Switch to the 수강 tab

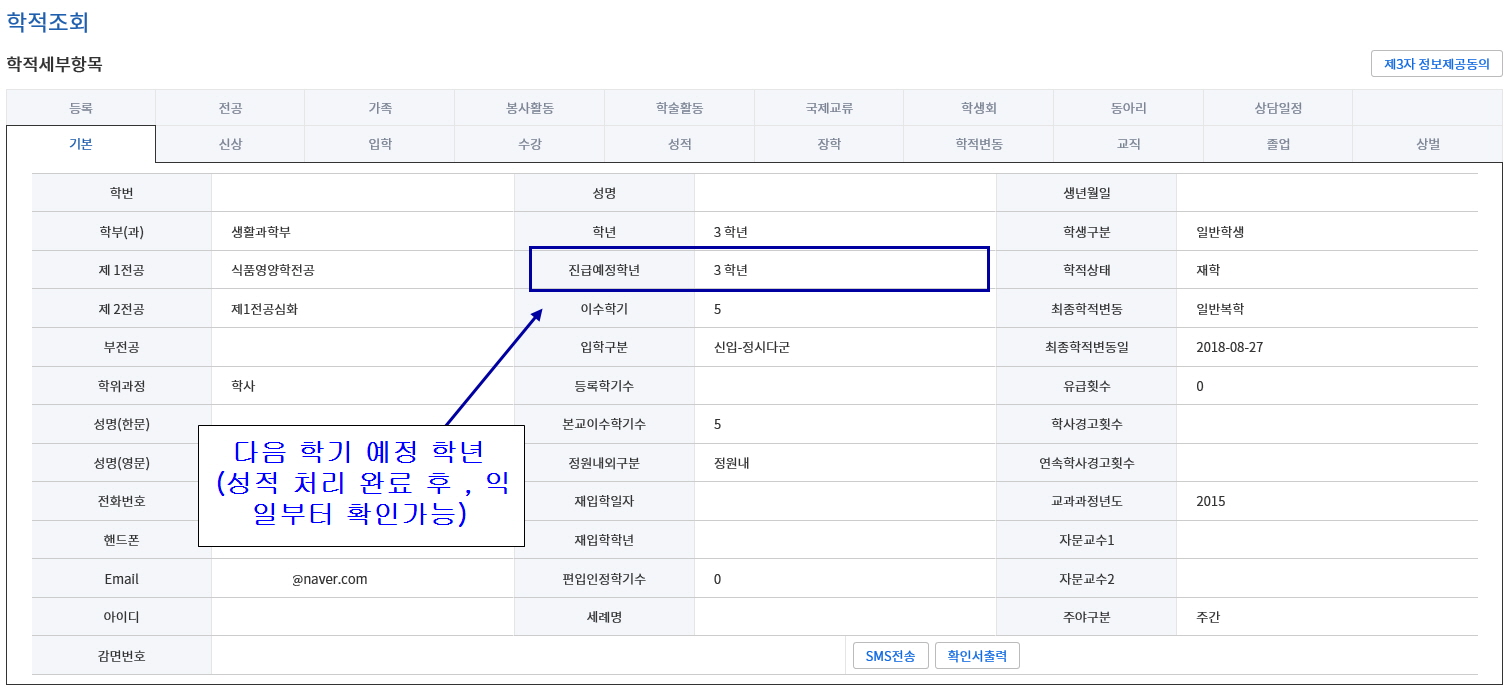[x=530, y=144]
